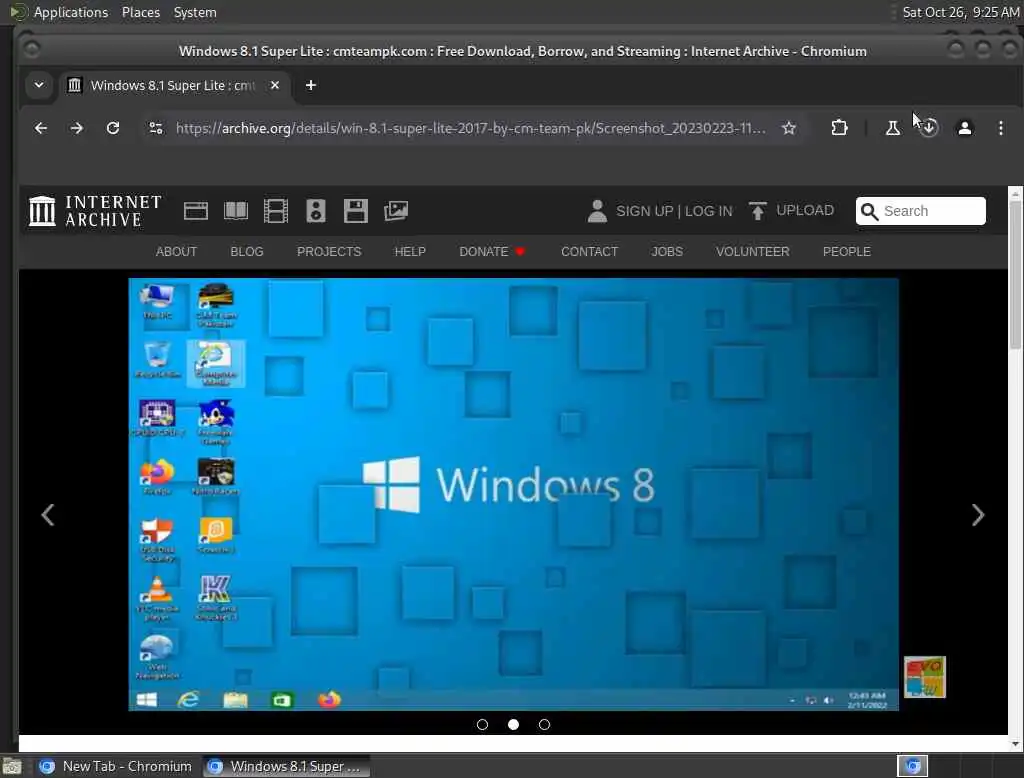
Task: Click the clock Sat Oct 26, 9:25 AM
Action: pos(960,12)
